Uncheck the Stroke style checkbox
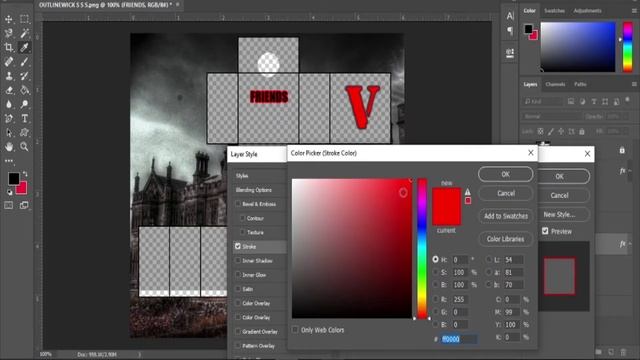Viewport: 640px width, 360px height. pos(238,246)
